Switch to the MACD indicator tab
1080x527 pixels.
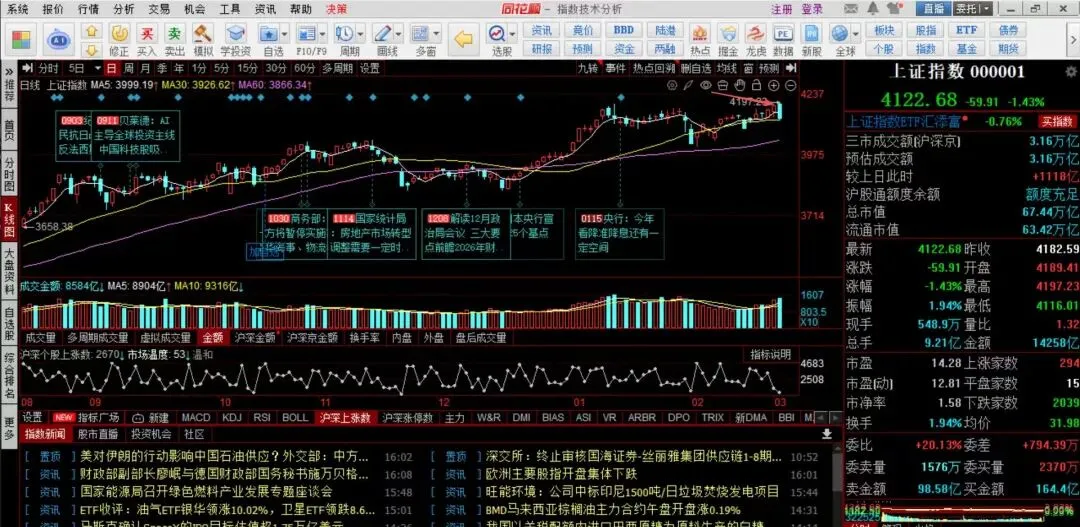point(196,417)
